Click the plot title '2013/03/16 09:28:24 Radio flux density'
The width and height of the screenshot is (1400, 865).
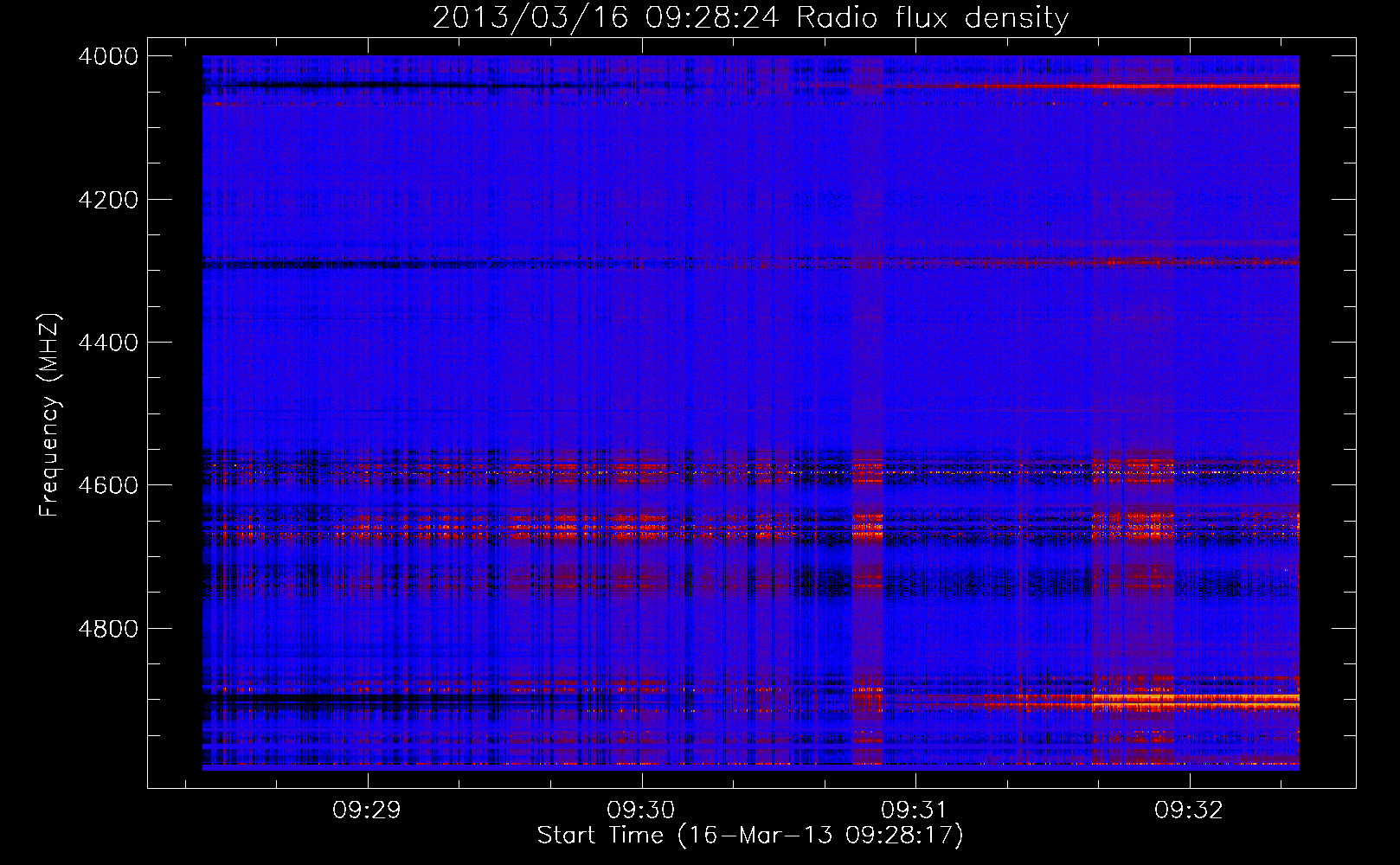click(x=750, y=17)
